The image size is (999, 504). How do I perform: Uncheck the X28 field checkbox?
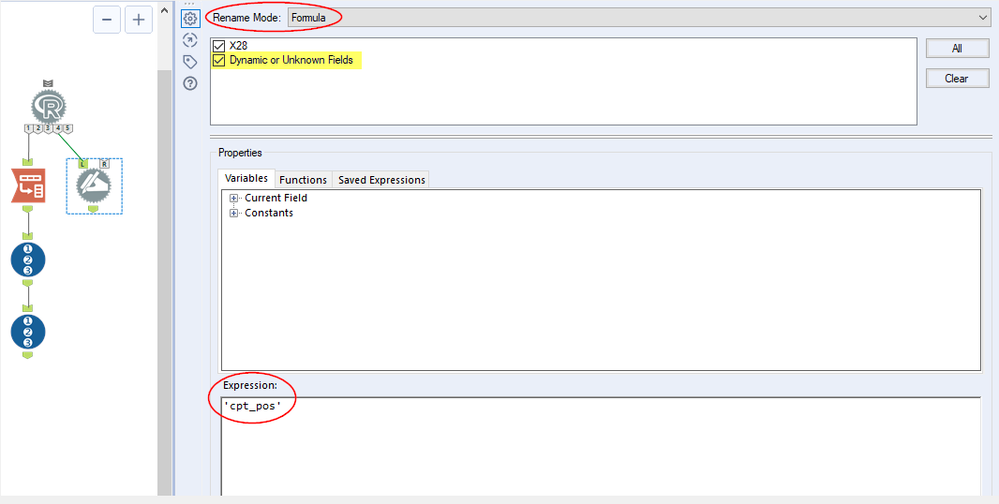point(219,46)
